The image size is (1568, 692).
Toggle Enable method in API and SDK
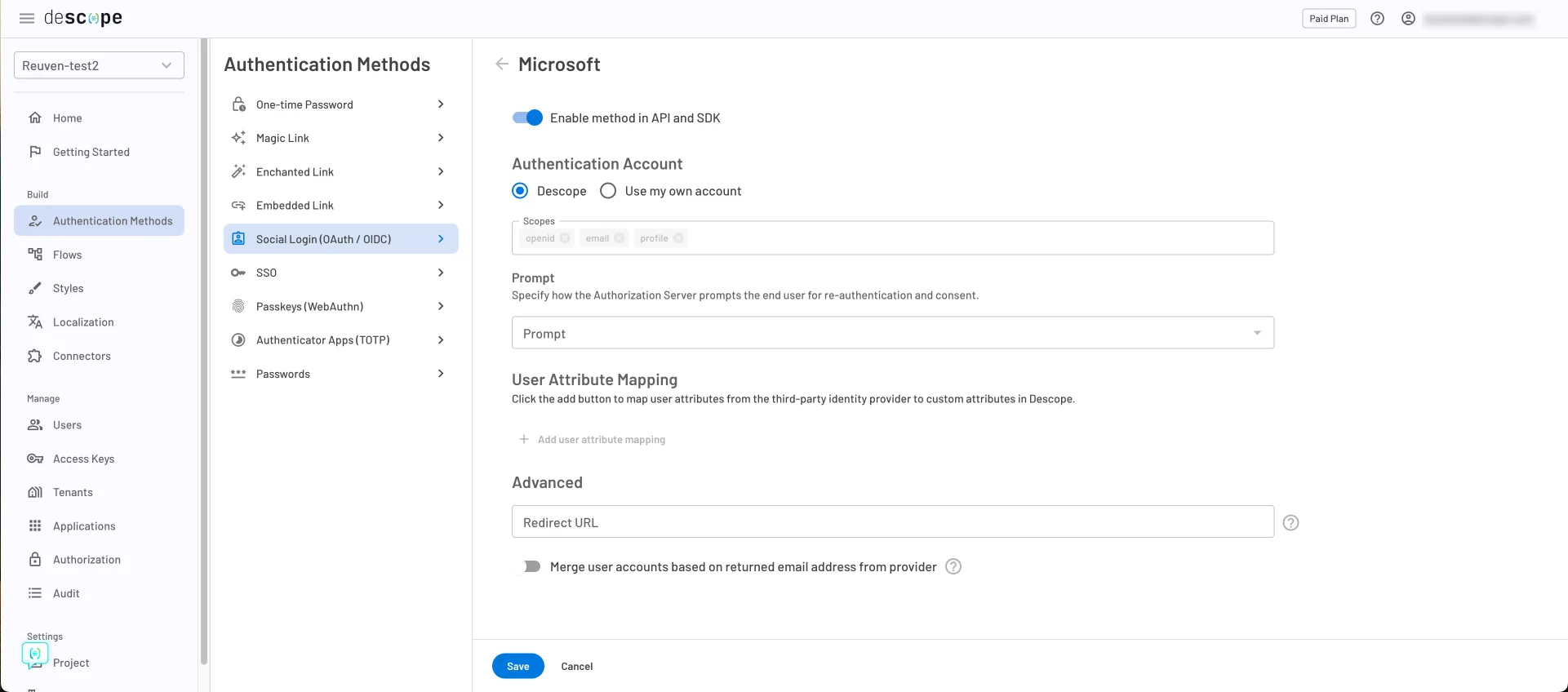527,118
